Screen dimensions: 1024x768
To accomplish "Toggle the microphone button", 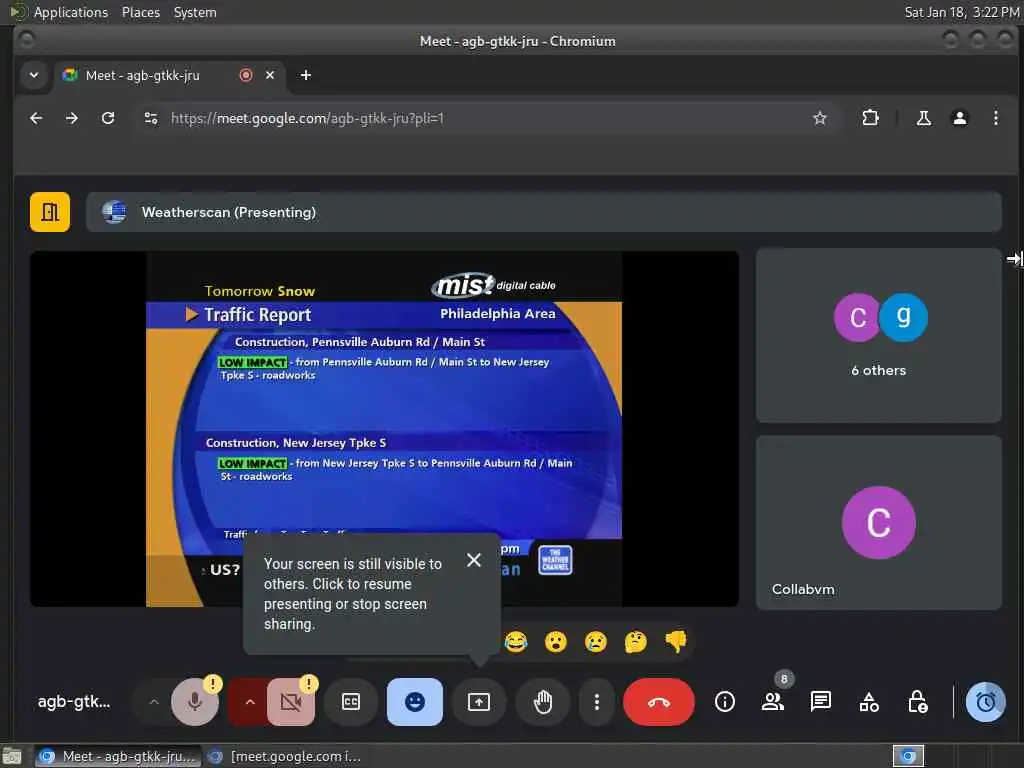I will click(x=195, y=702).
